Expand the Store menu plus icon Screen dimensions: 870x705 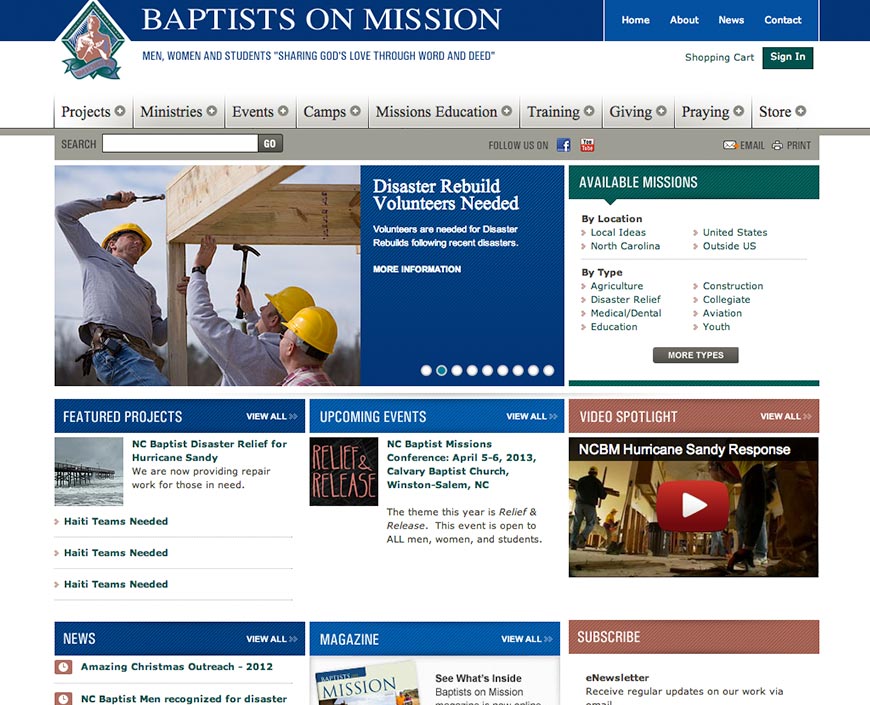coord(801,111)
